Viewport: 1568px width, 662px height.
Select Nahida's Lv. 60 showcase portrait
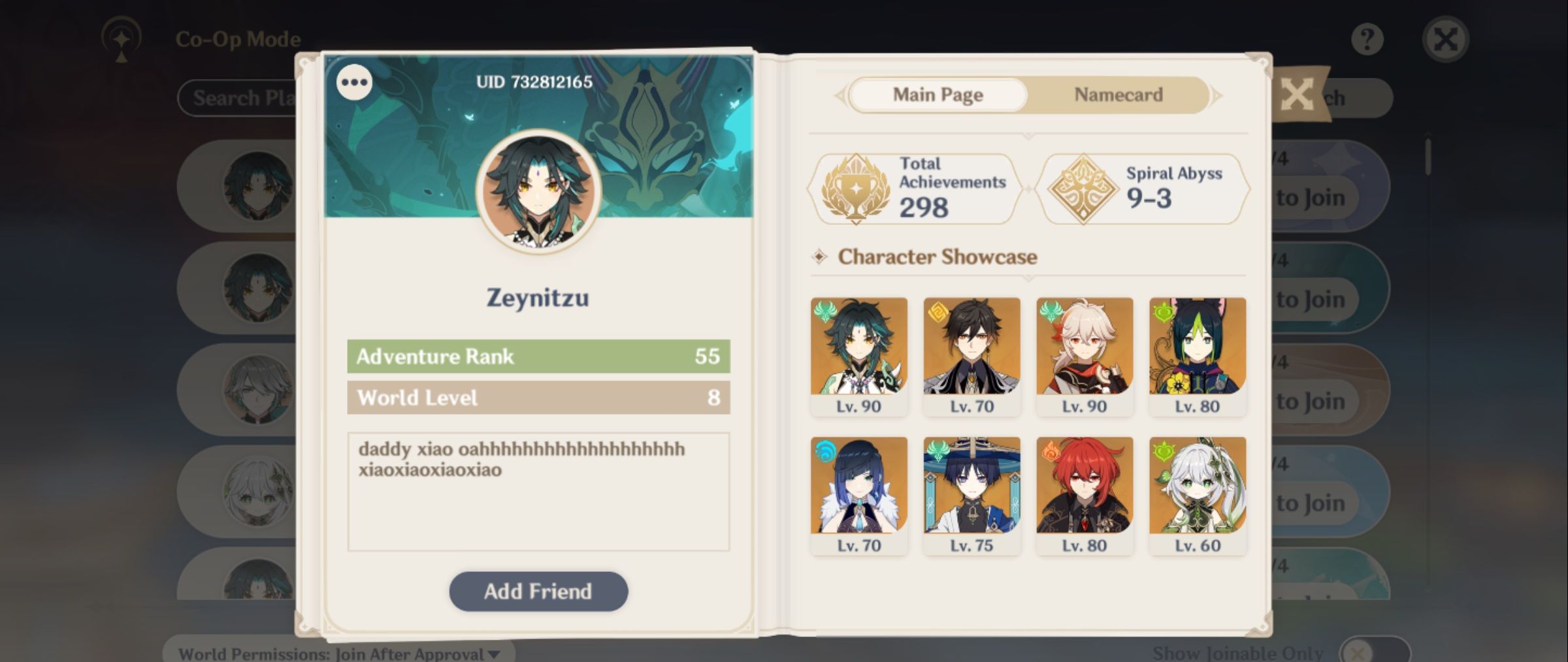pos(1198,496)
